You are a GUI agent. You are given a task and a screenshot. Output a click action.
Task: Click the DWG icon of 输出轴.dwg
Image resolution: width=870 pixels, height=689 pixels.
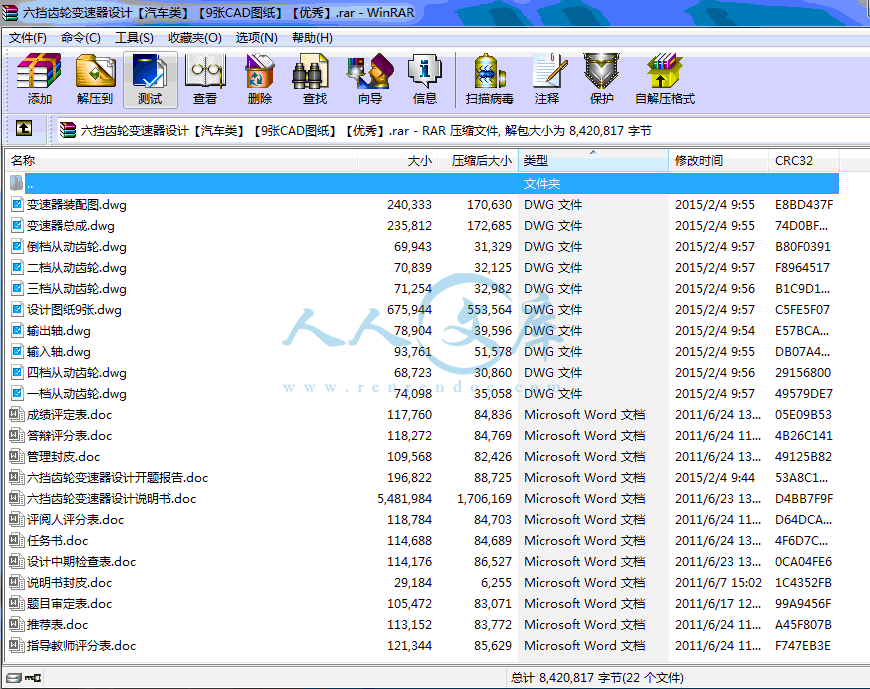(x=17, y=330)
